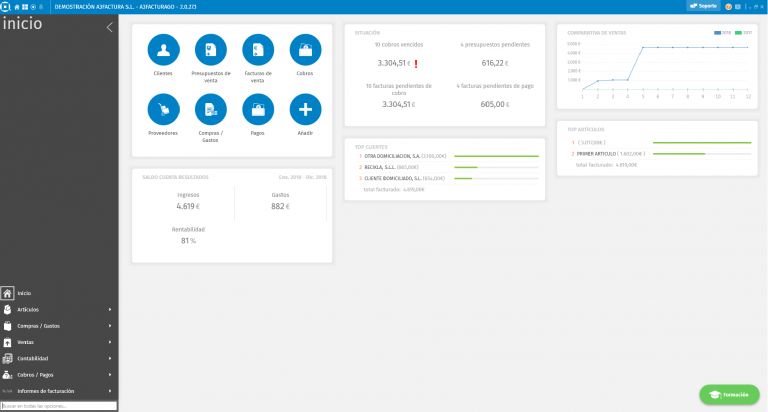The image size is (768, 412).
Task: Click the search all options field
Action: coord(59,406)
